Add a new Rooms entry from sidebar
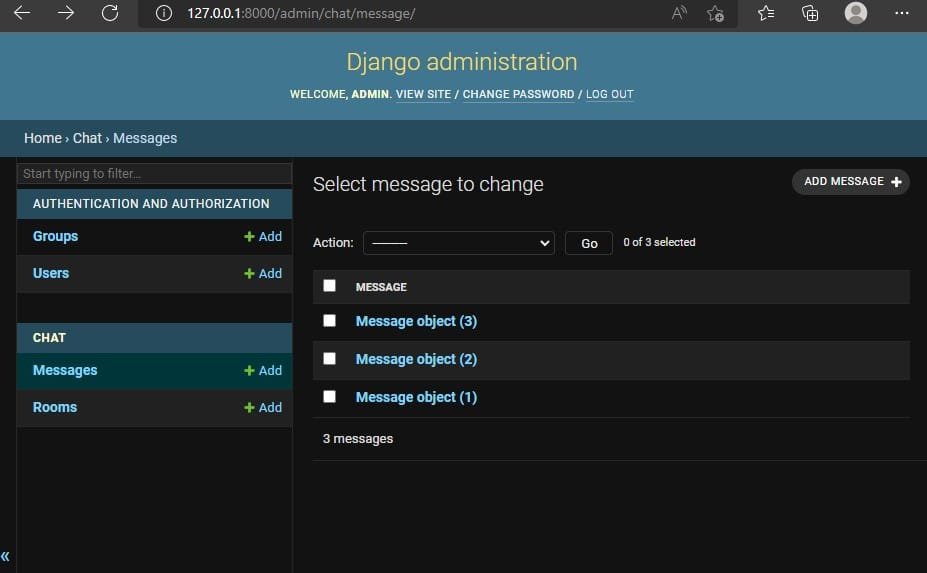Screen dimensions: 927x573 pos(263,408)
